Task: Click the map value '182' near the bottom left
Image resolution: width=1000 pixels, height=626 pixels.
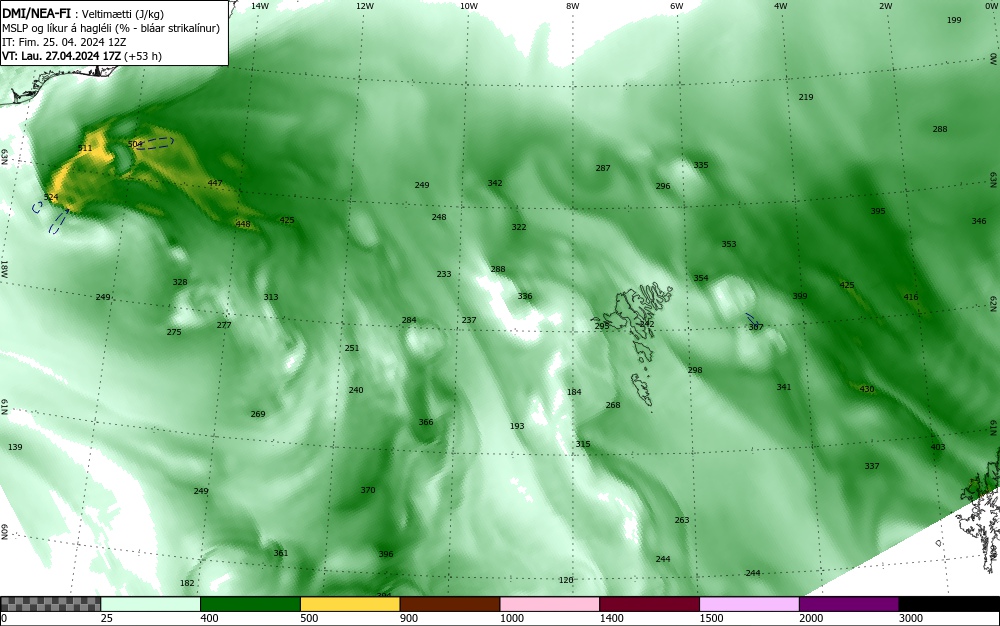Action: pos(188,583)
